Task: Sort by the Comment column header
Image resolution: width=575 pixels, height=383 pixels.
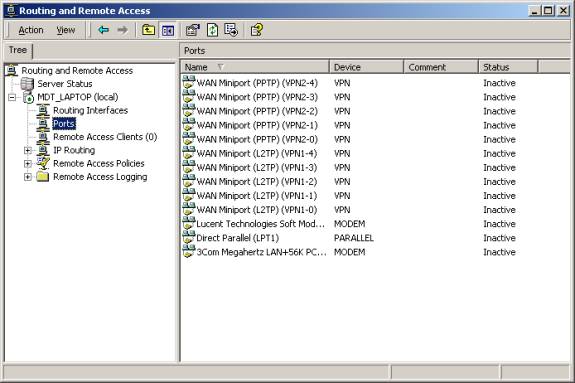Action: tap(441, 67)
